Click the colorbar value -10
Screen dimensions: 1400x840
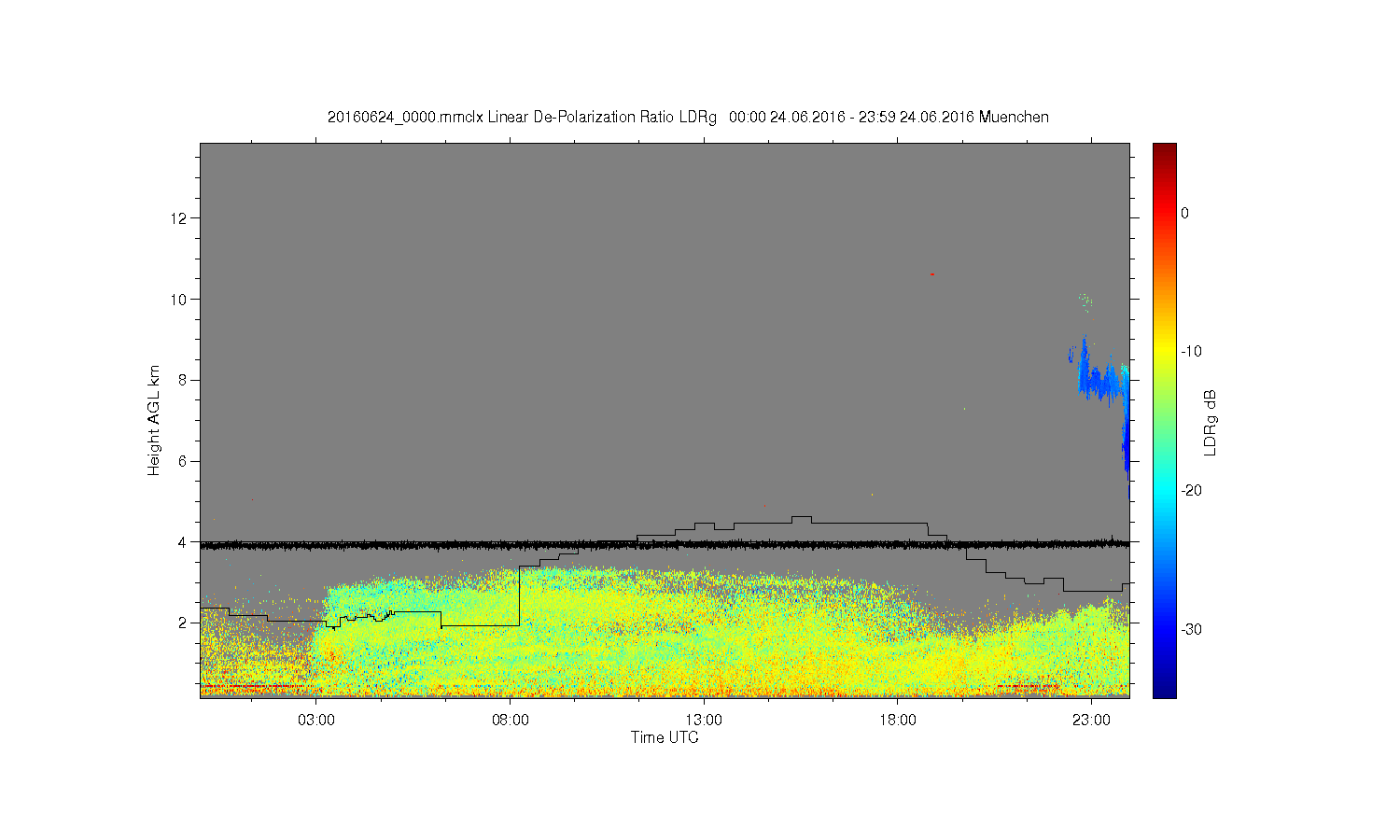pyautogui.click(x=1191, y=352)
